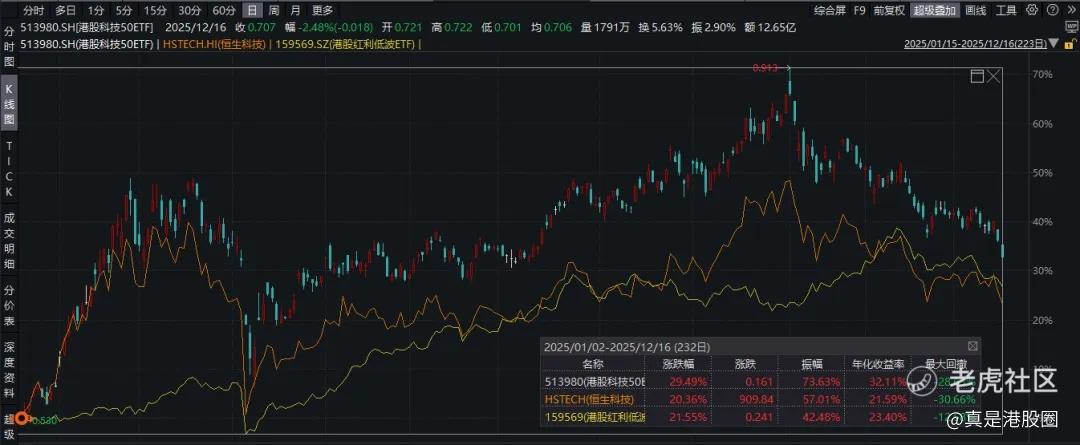Select the HSTECH(恒生科技) table row
1080x445 pixels.
click(x=760, y=399)
